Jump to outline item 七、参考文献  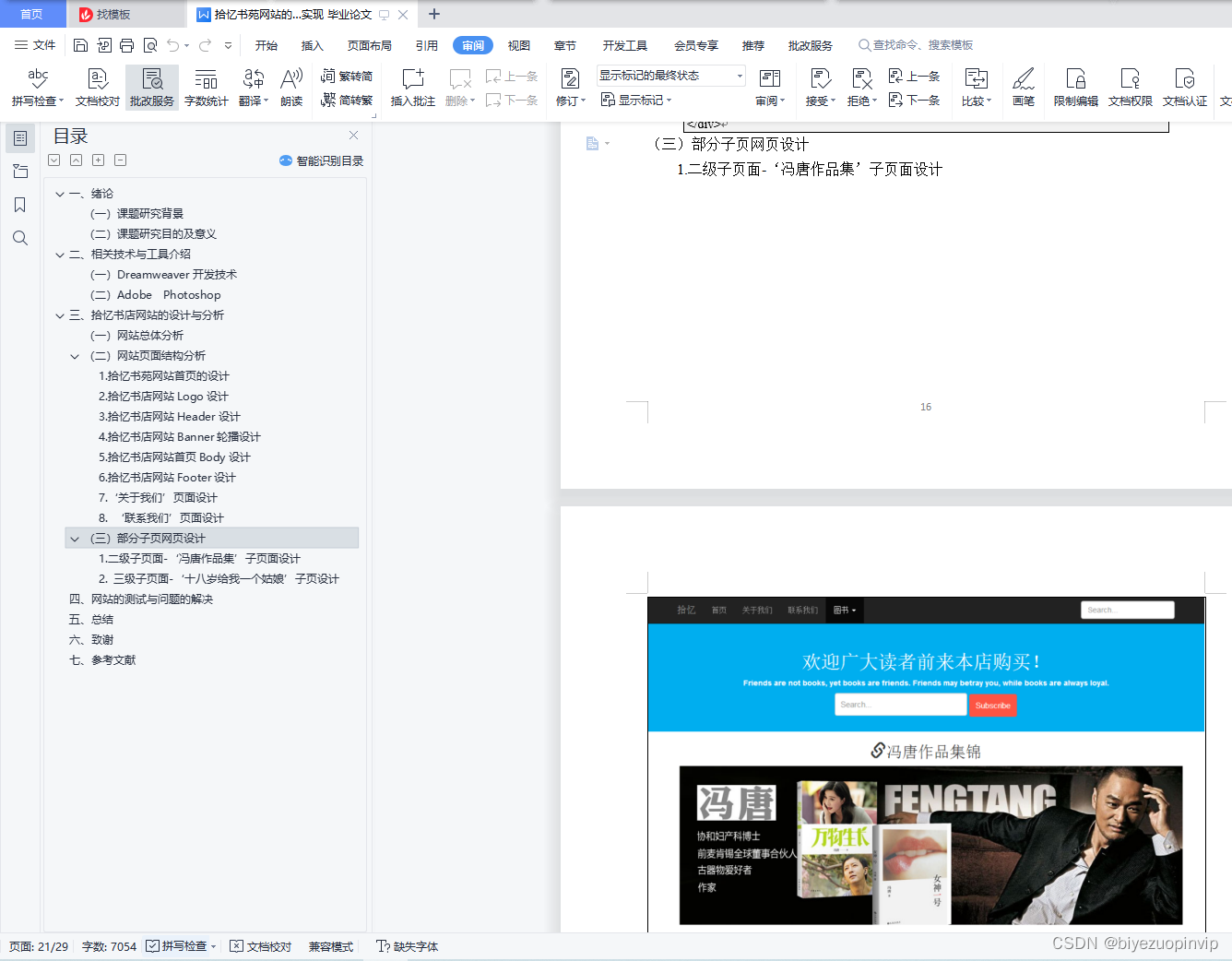(102, 660)
